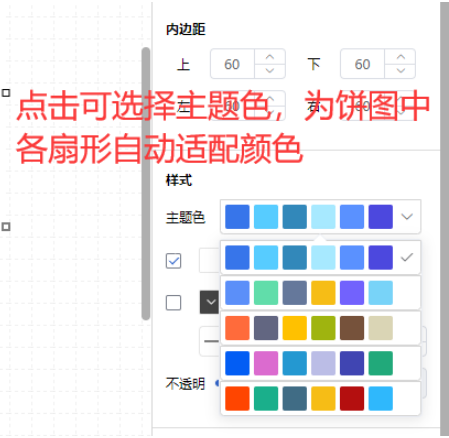Increase the 上 padding value with up arrow
Image resolution: width=449 pixels, height=438 pixels.
coord(270,57)
